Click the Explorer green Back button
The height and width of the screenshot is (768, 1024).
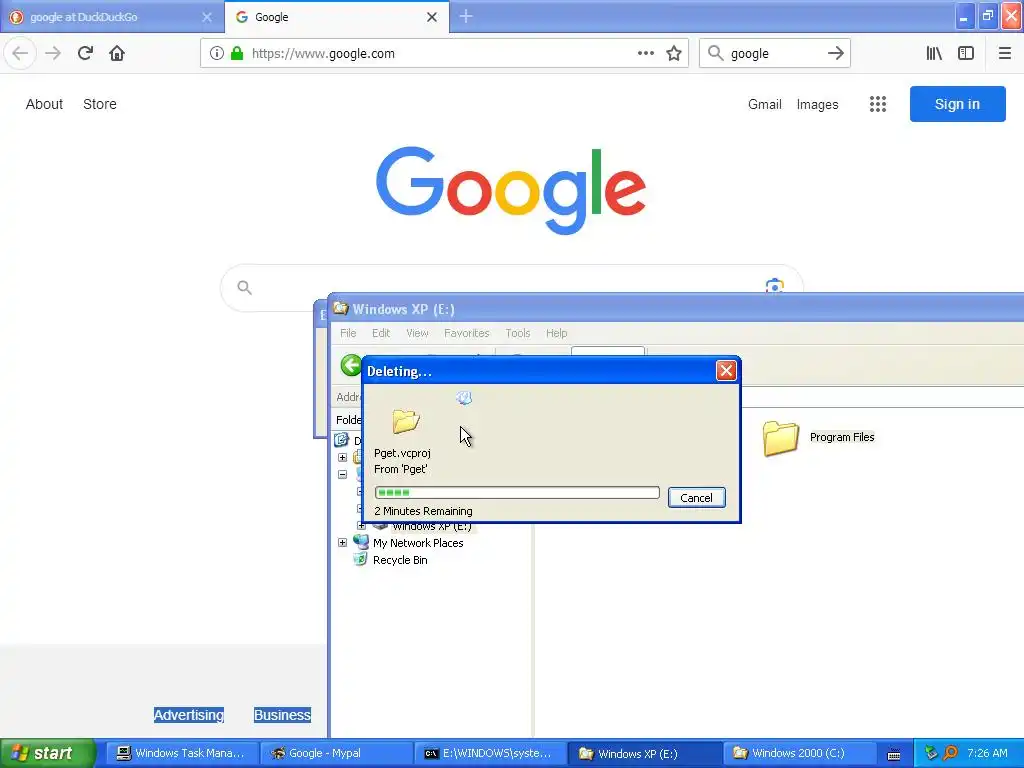tap(351, 365)
